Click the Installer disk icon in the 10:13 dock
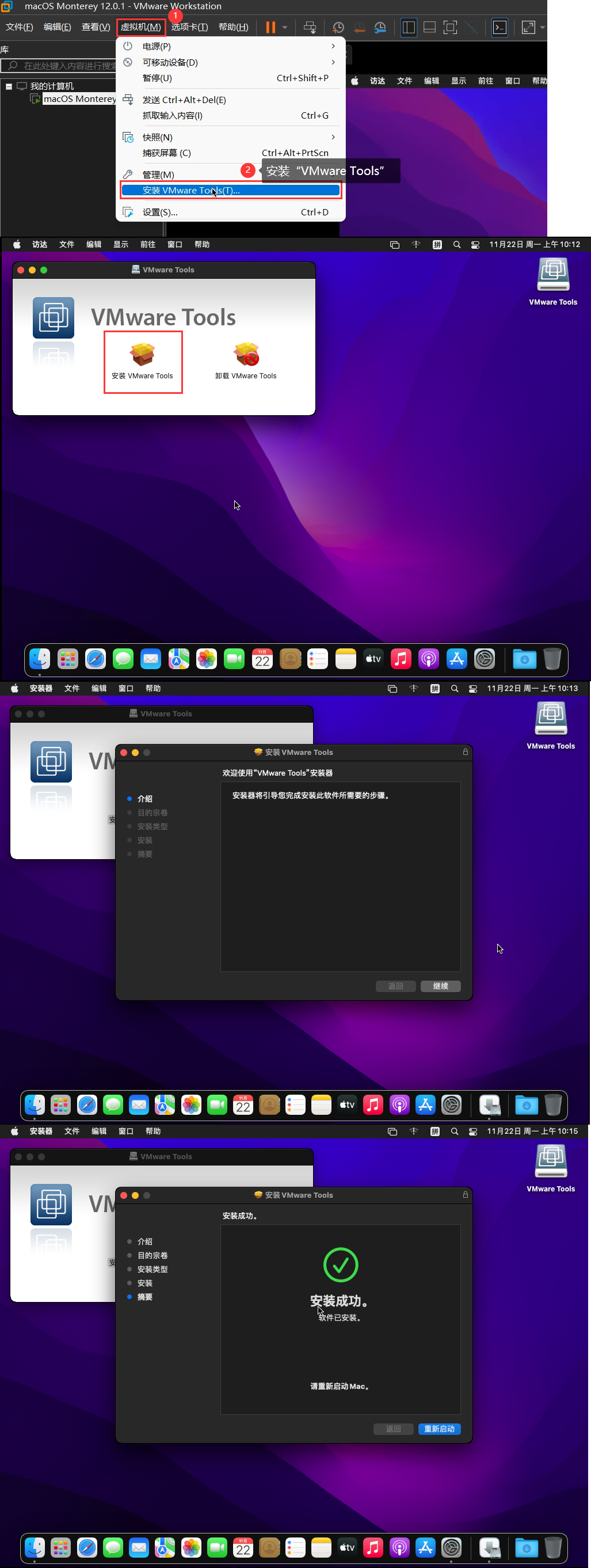The width and height of the screenshot is (591, 1568). click(x=490, y=1105)
